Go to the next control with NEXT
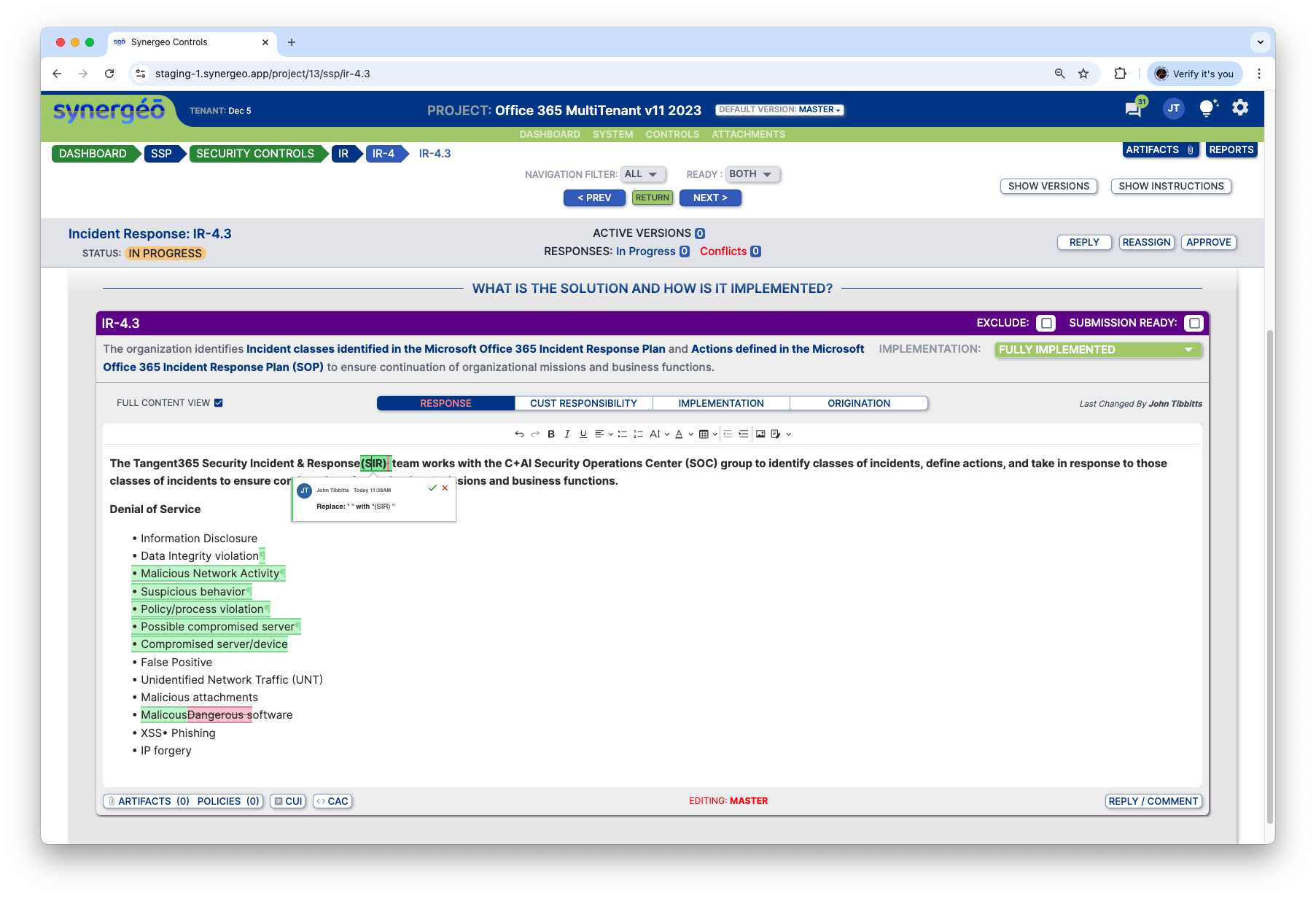1316x898 pixels. coord(710,198)
